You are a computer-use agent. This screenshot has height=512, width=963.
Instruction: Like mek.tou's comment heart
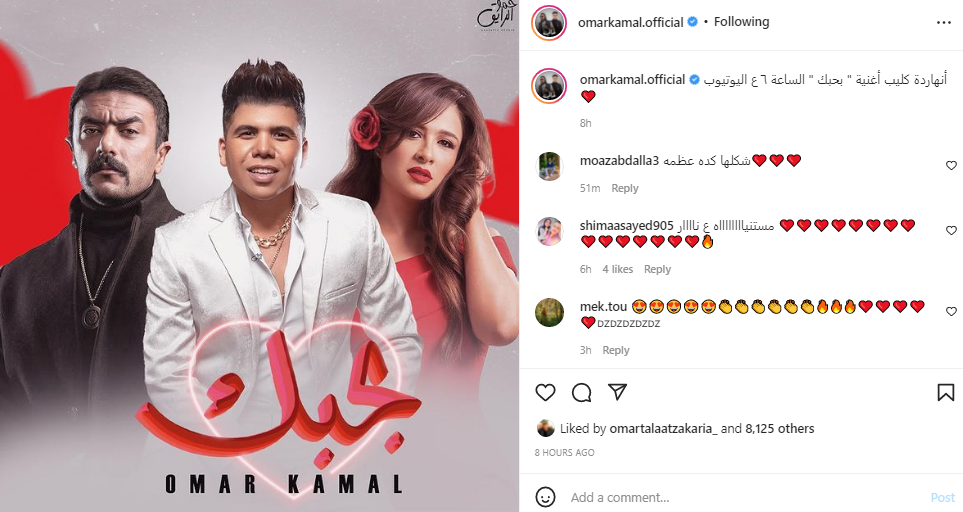pos(951,312)
